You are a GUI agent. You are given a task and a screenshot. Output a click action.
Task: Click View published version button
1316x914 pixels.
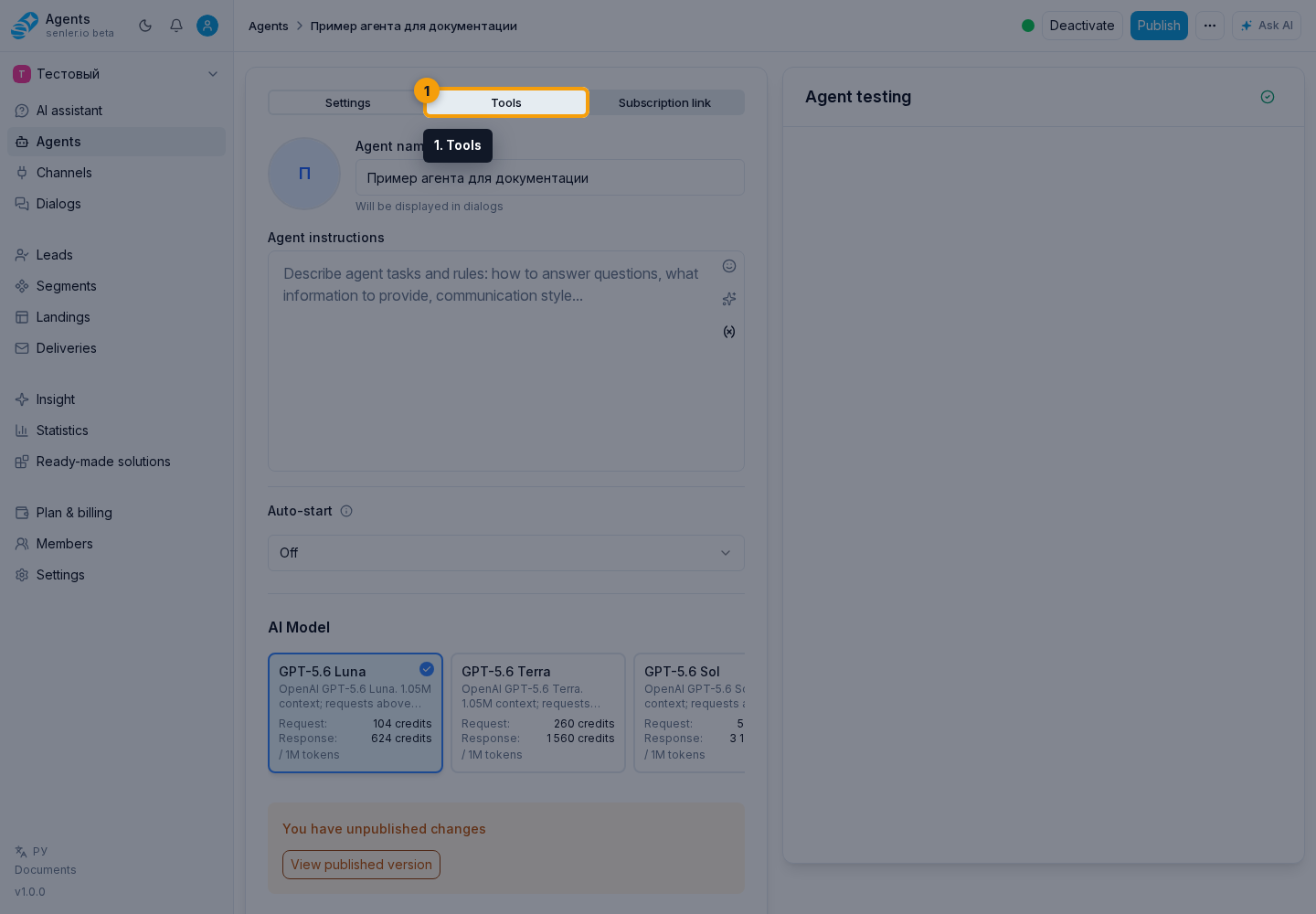click(x=361, y=865)
